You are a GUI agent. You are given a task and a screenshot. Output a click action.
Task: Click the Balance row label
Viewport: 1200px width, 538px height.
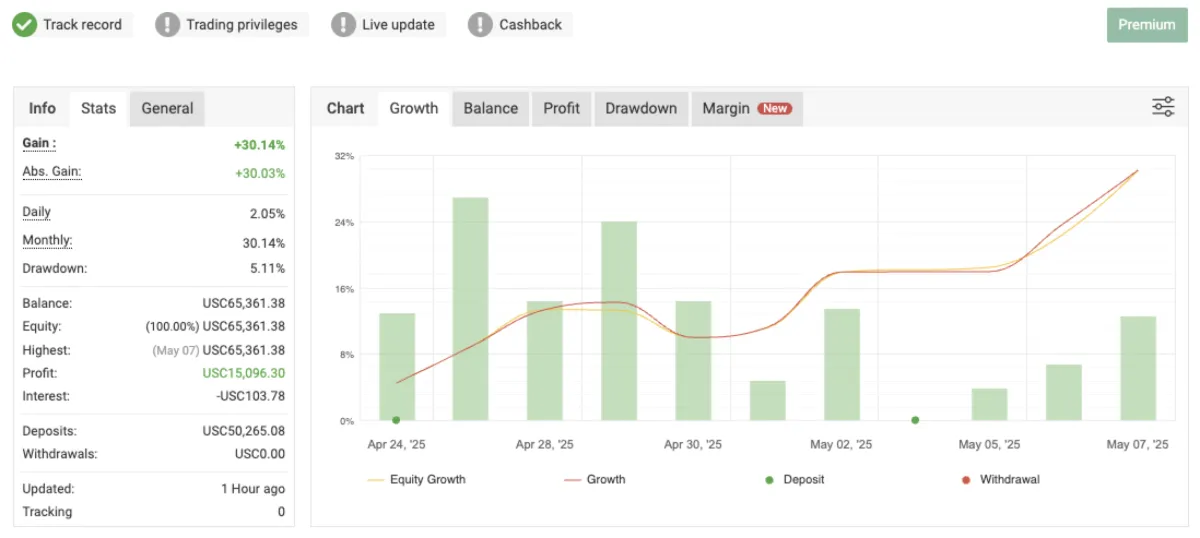point(47,303)
